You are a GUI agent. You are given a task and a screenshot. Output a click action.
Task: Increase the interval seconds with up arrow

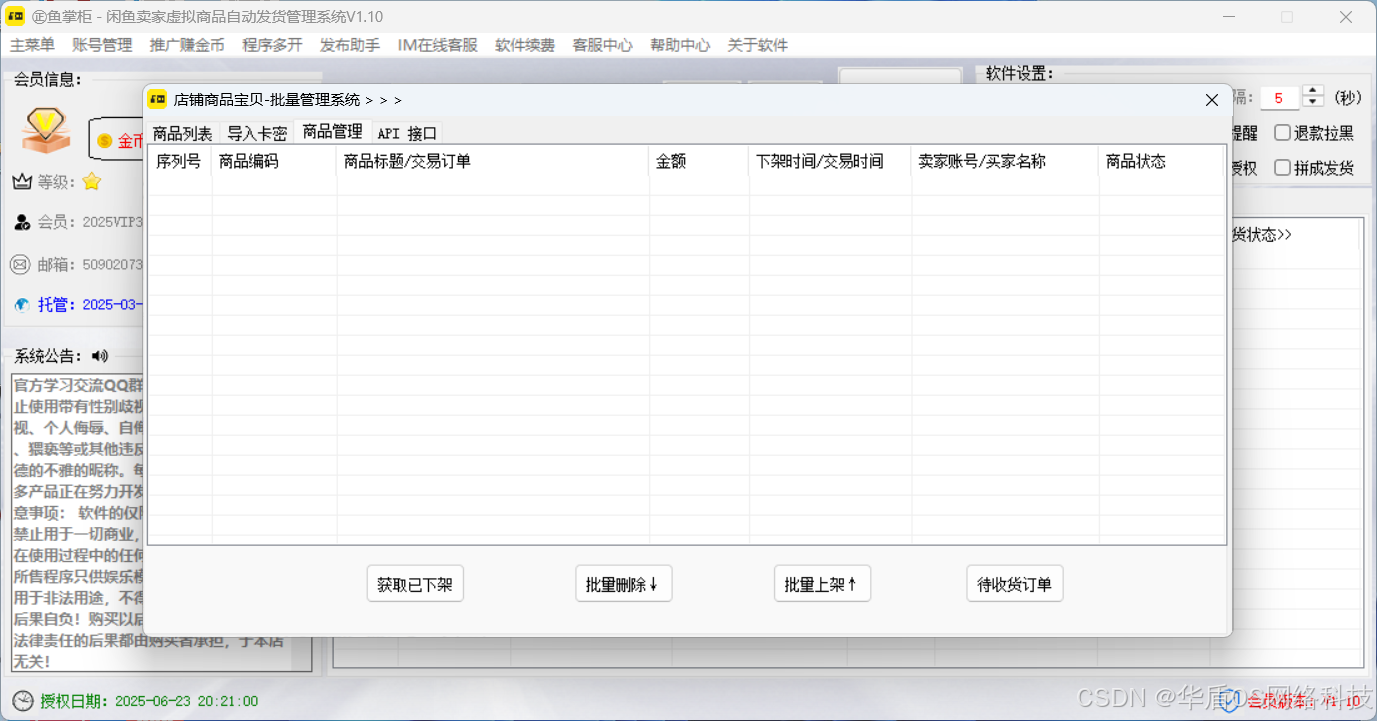pyautogui.click(x=1314, y=91)
